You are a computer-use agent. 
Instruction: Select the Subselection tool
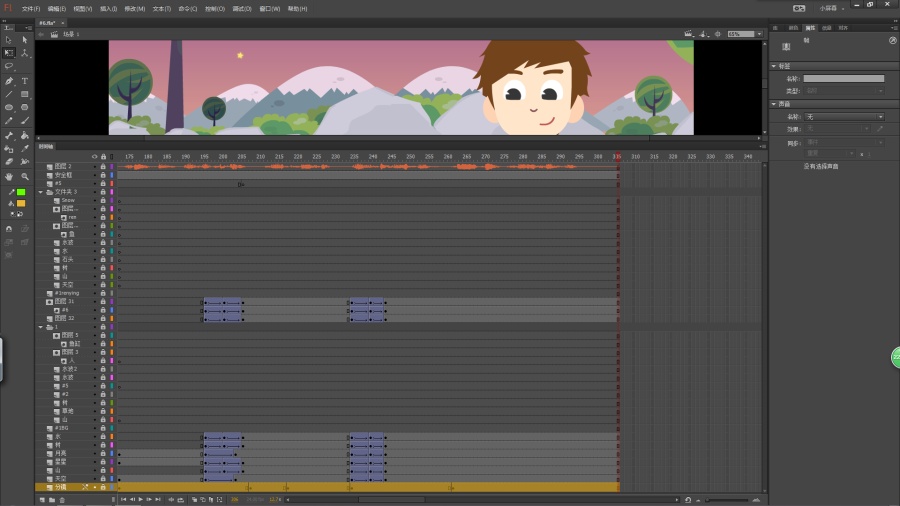[x=25, y=40]
